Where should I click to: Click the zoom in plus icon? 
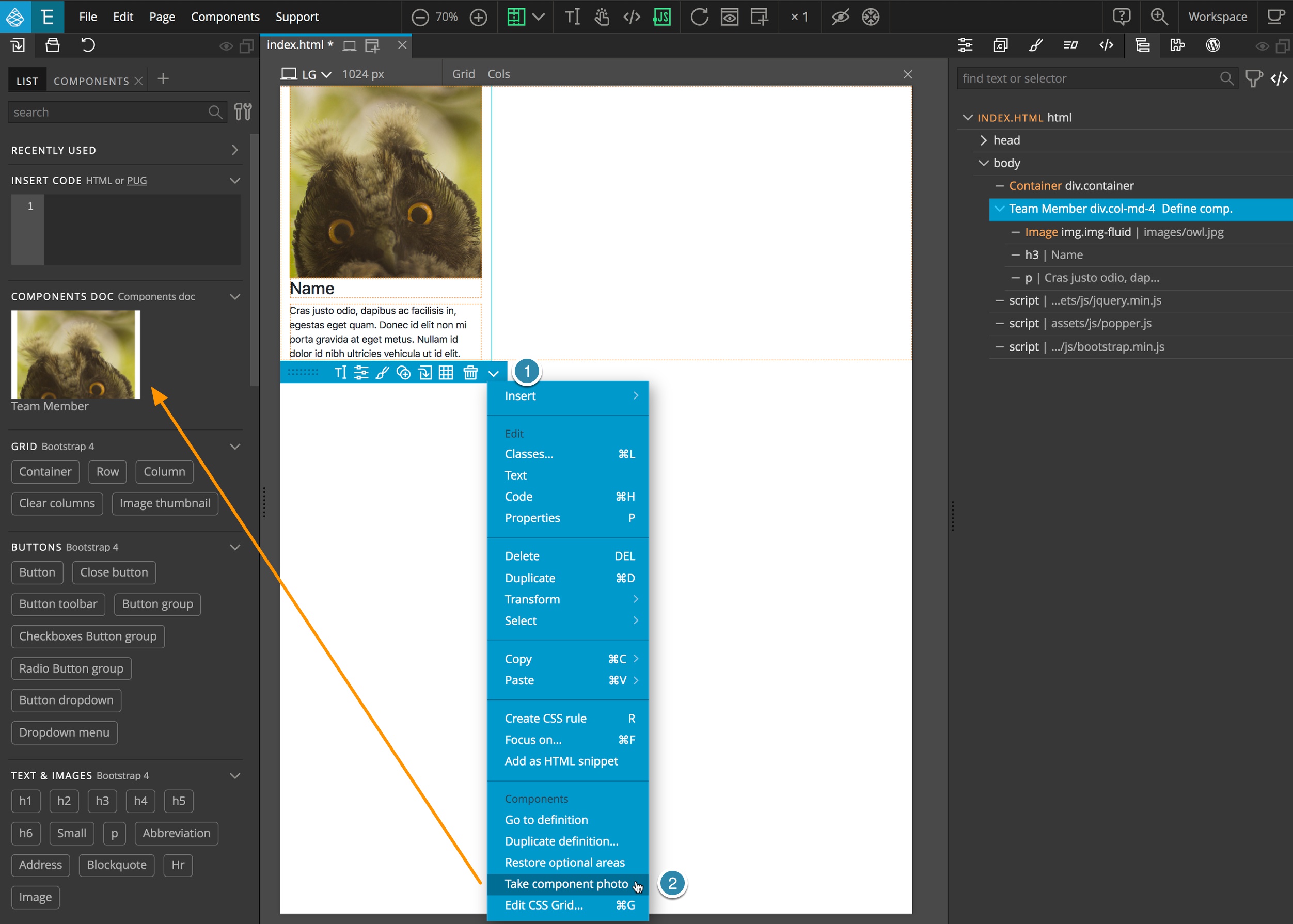click(479, 17)
